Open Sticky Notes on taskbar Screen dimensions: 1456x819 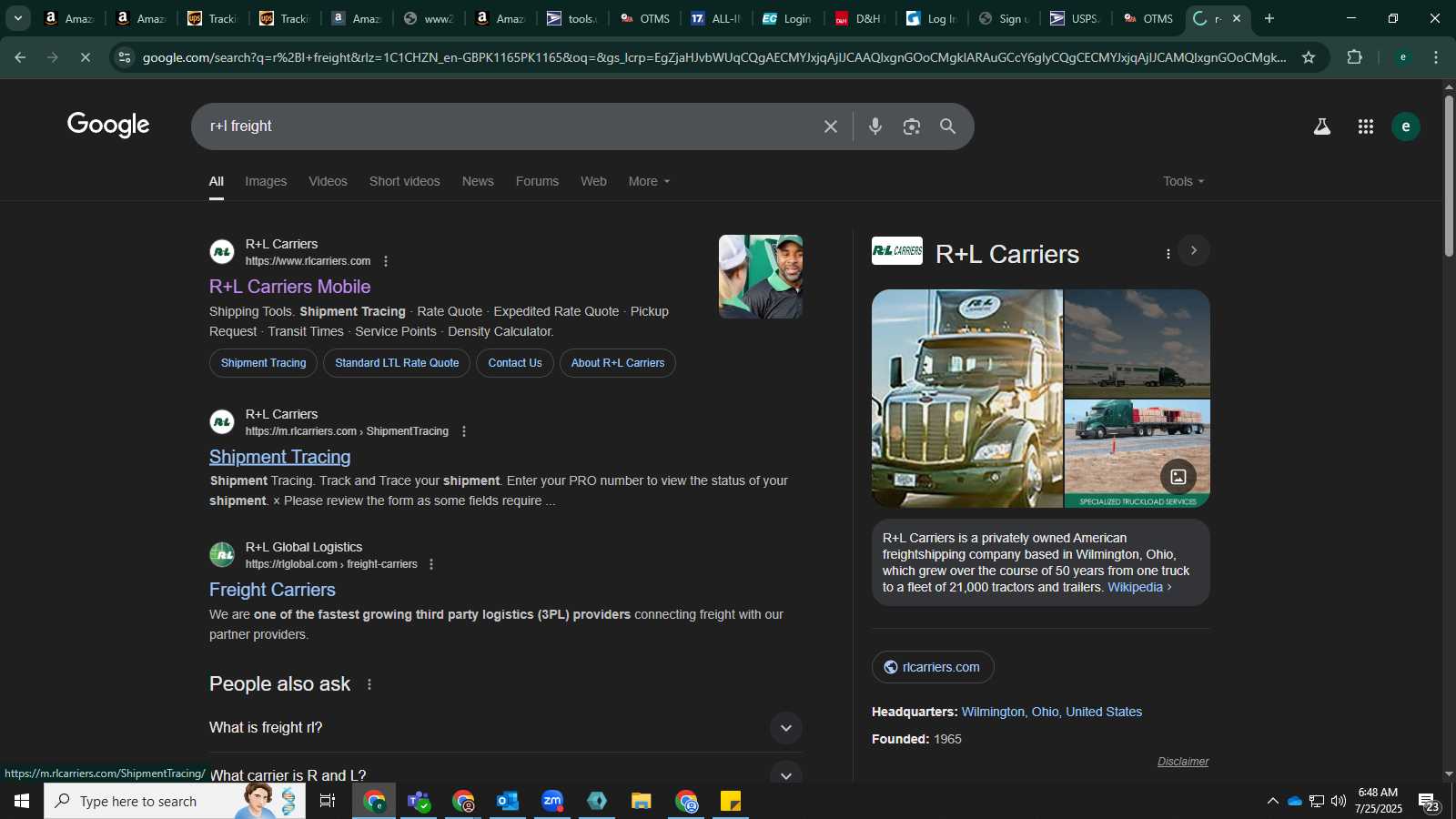tap(731, 801)
